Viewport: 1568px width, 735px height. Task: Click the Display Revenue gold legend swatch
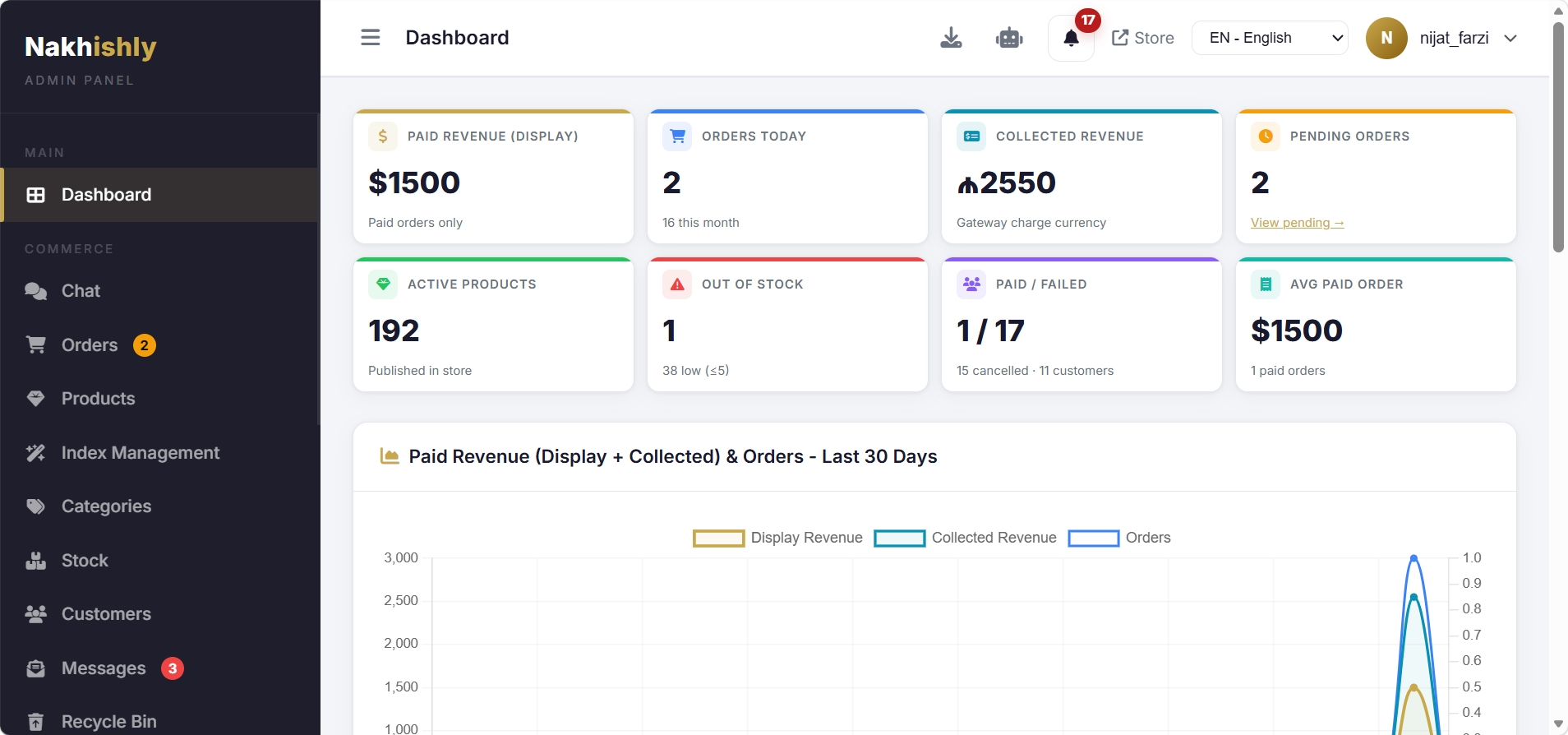click(x=719, y=539)
